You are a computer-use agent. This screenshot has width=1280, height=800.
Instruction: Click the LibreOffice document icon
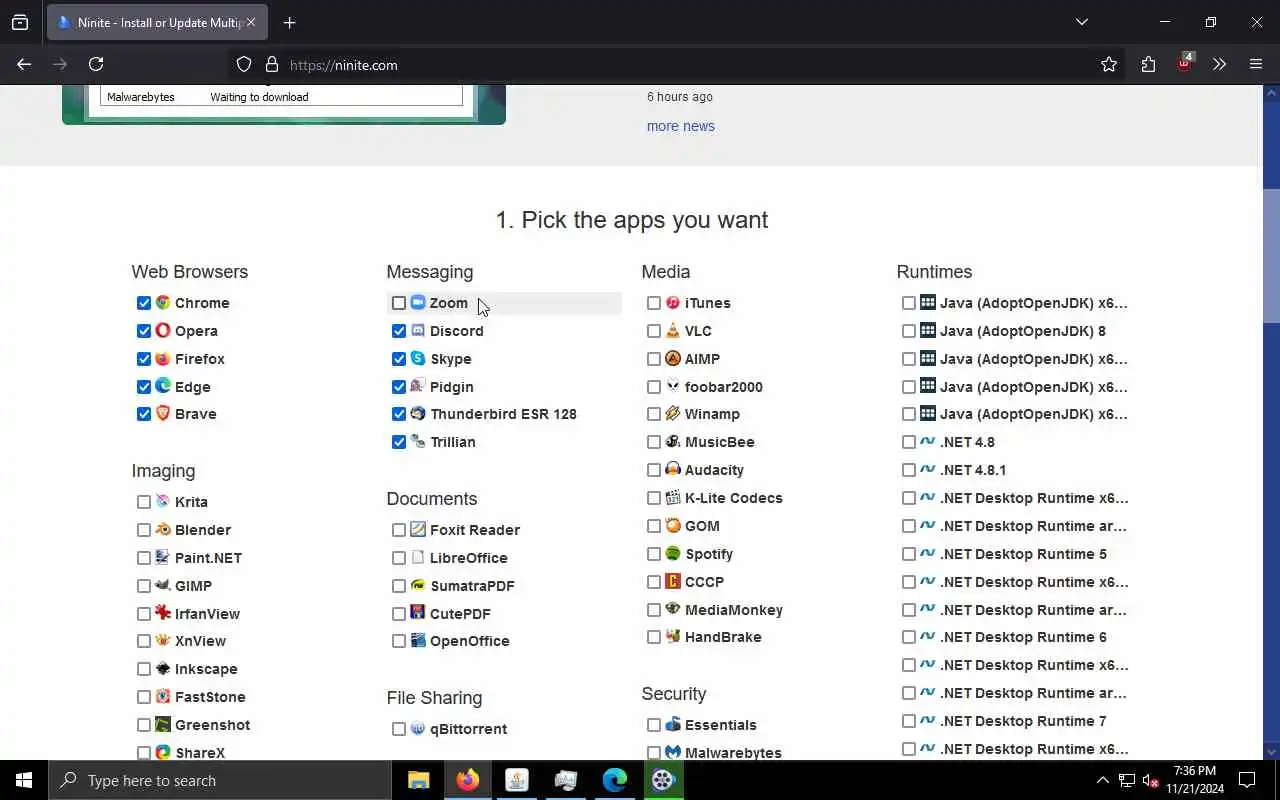point(418,557)
